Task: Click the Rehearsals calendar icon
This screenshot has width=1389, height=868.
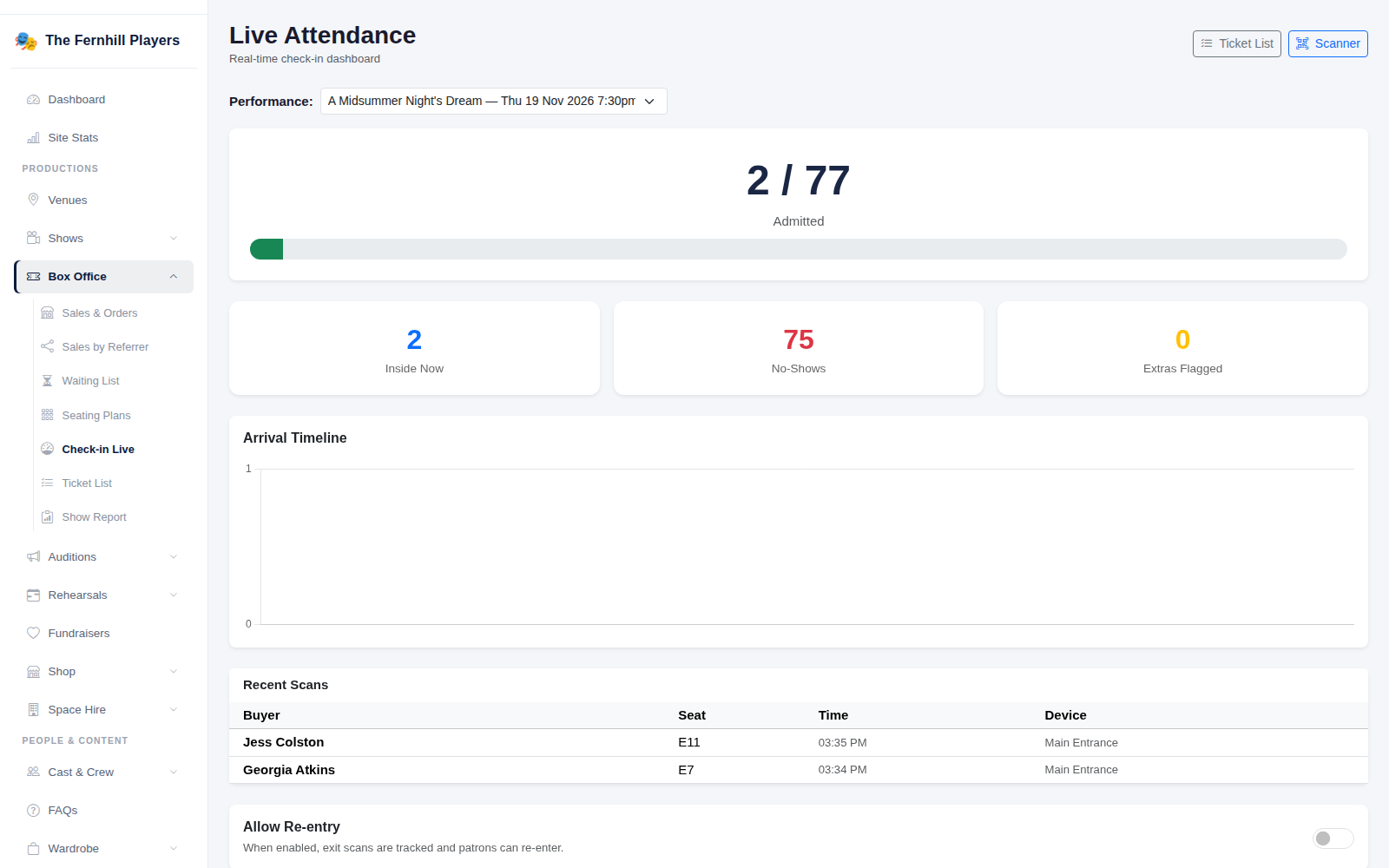Action: coord(33,595)
